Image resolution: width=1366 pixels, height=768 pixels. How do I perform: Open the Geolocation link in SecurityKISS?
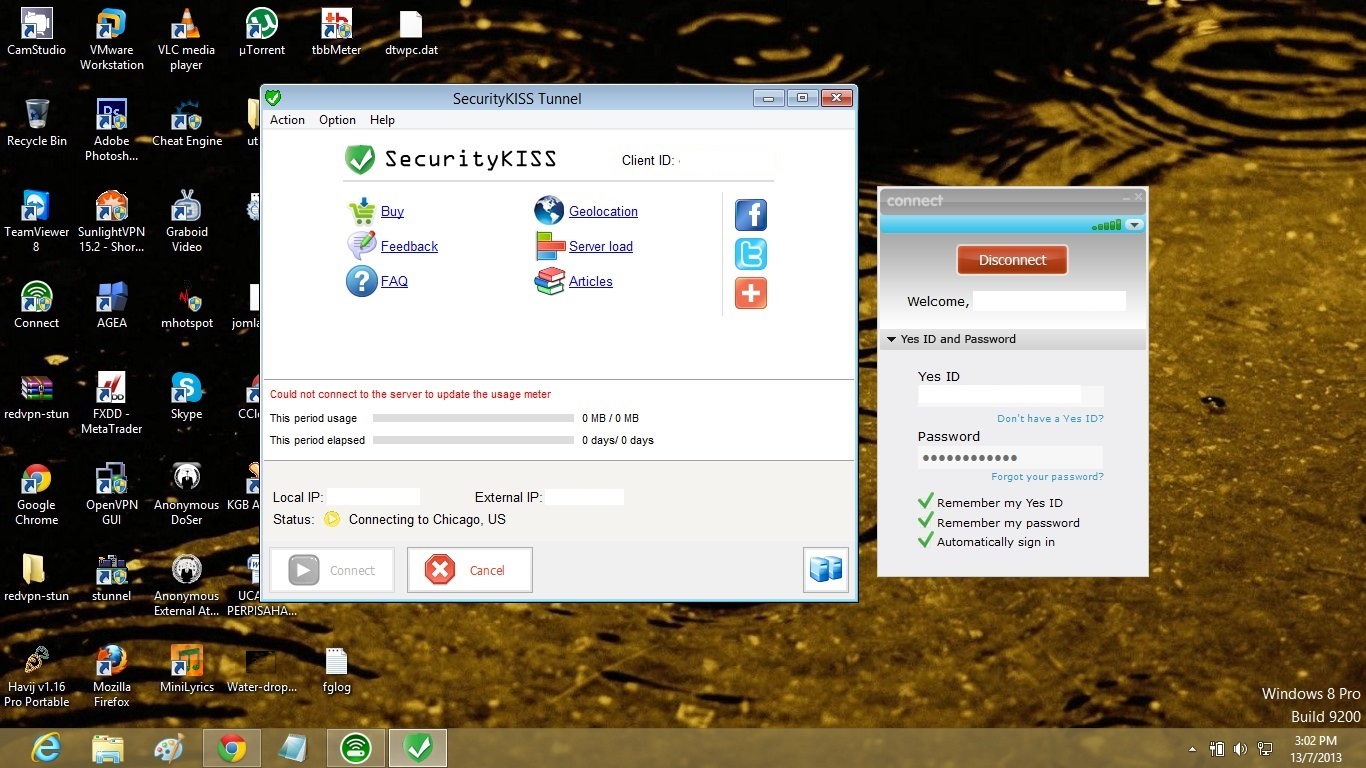click(603, 211)
